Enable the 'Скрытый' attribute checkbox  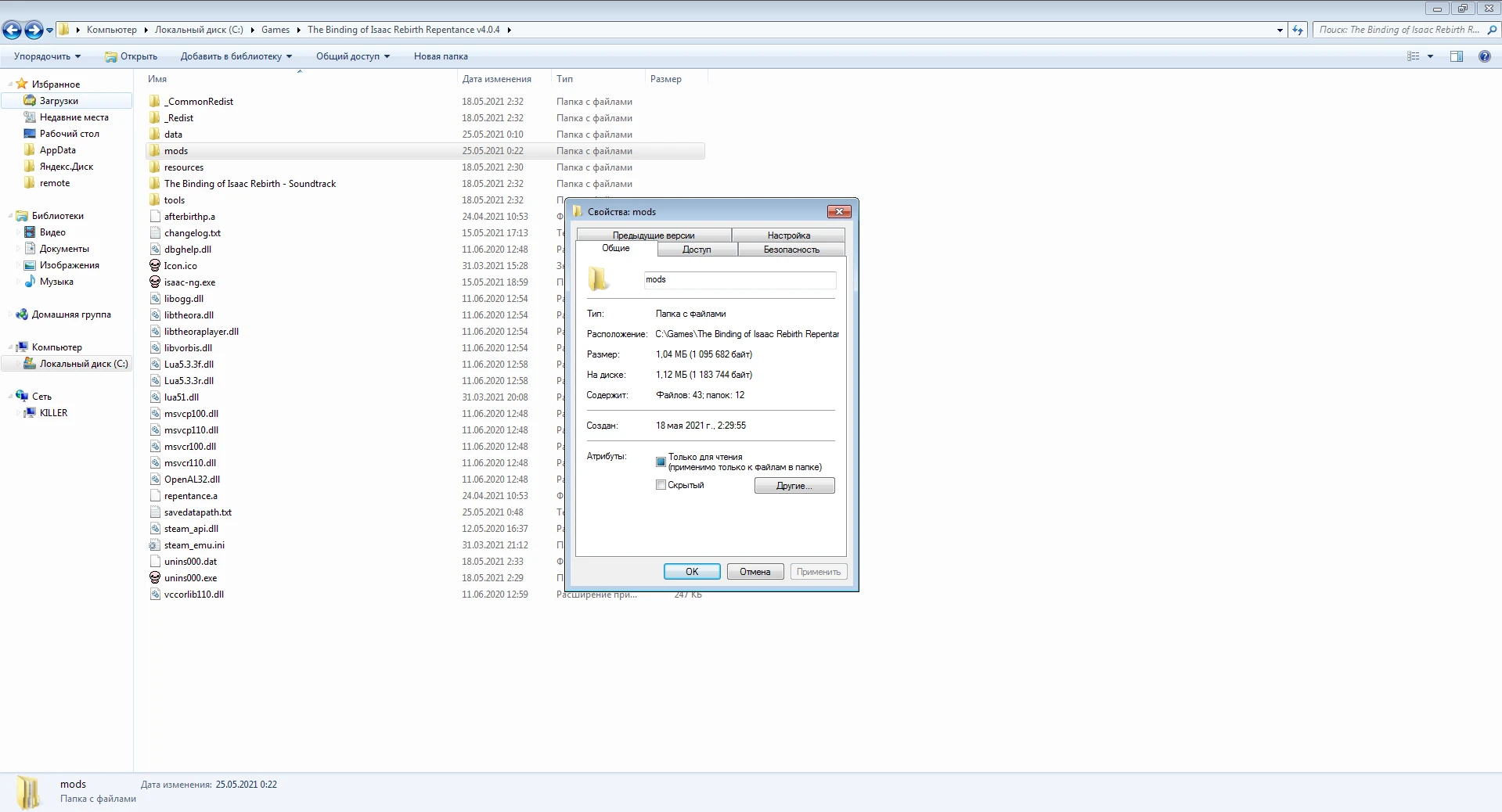661,485
